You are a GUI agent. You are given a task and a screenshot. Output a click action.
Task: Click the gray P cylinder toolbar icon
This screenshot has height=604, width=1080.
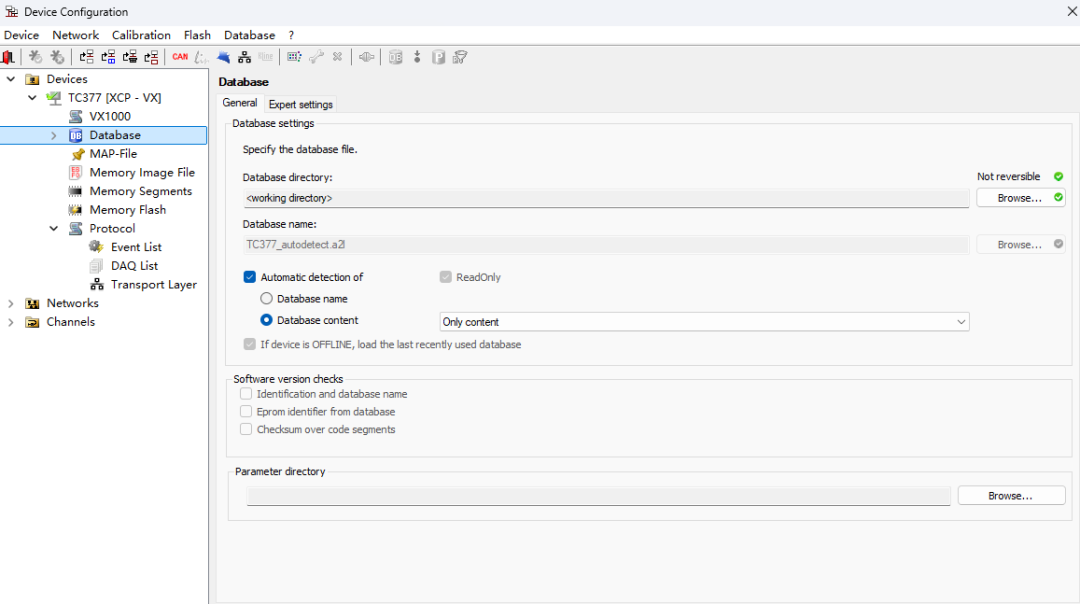point(438,57)
